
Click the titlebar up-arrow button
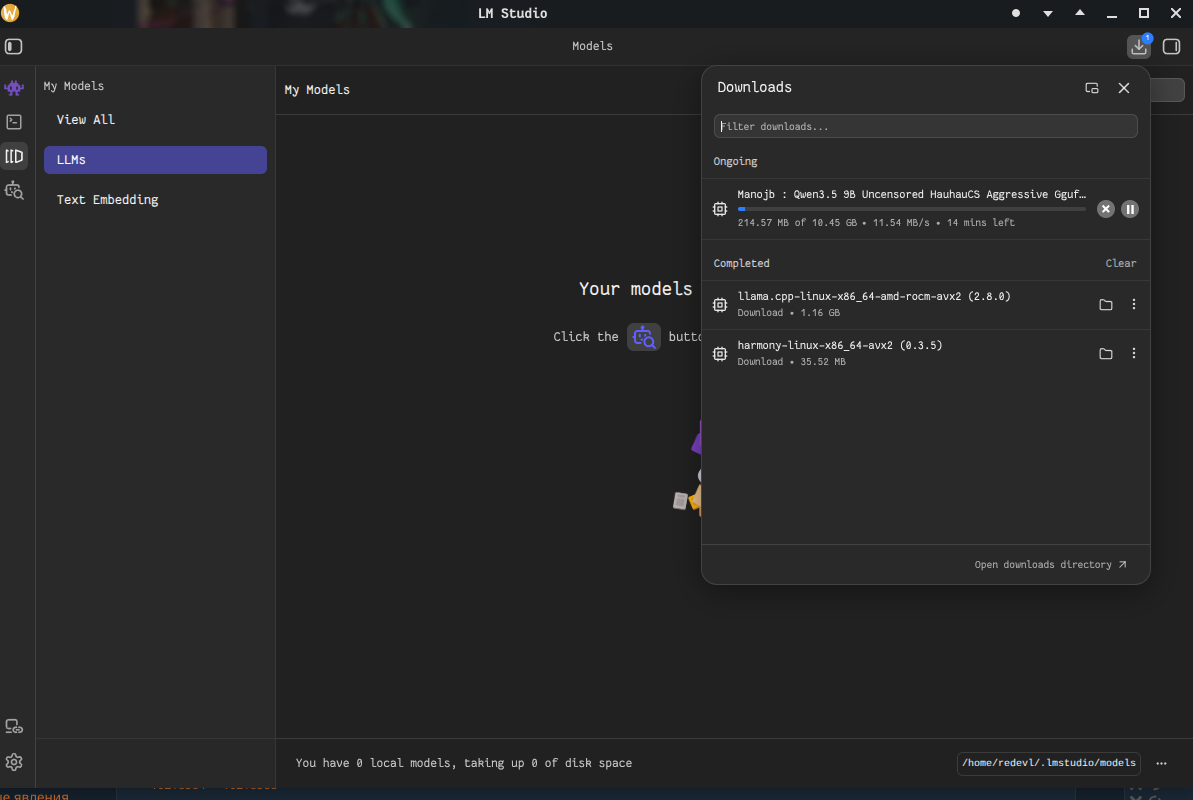click(1080, 13)
